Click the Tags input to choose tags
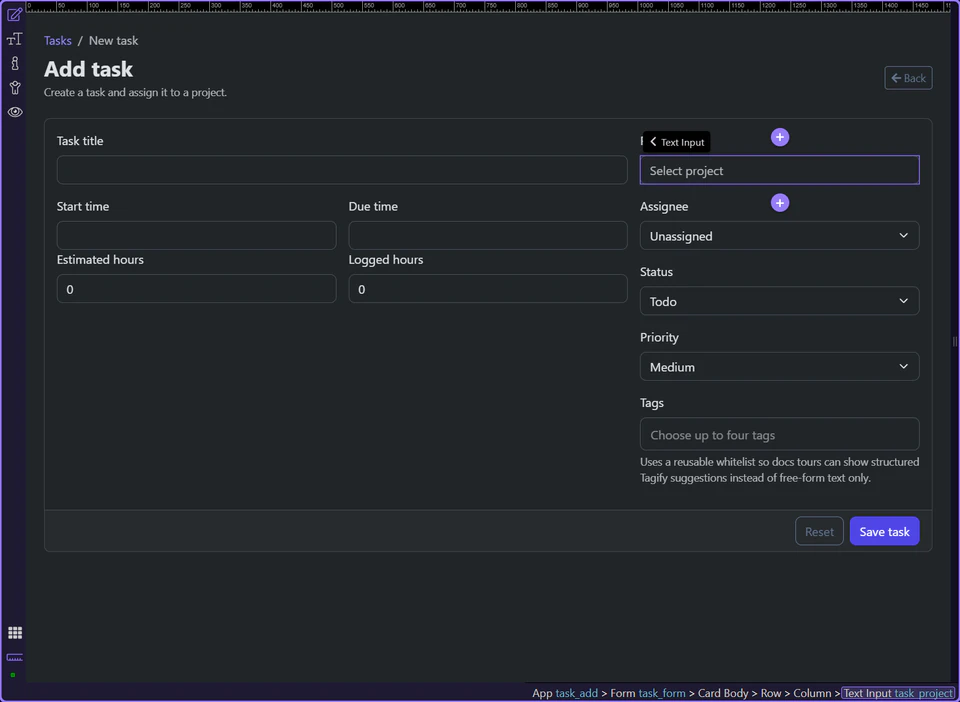The width and height of the screenshot is (960, 702). [779, 434]
